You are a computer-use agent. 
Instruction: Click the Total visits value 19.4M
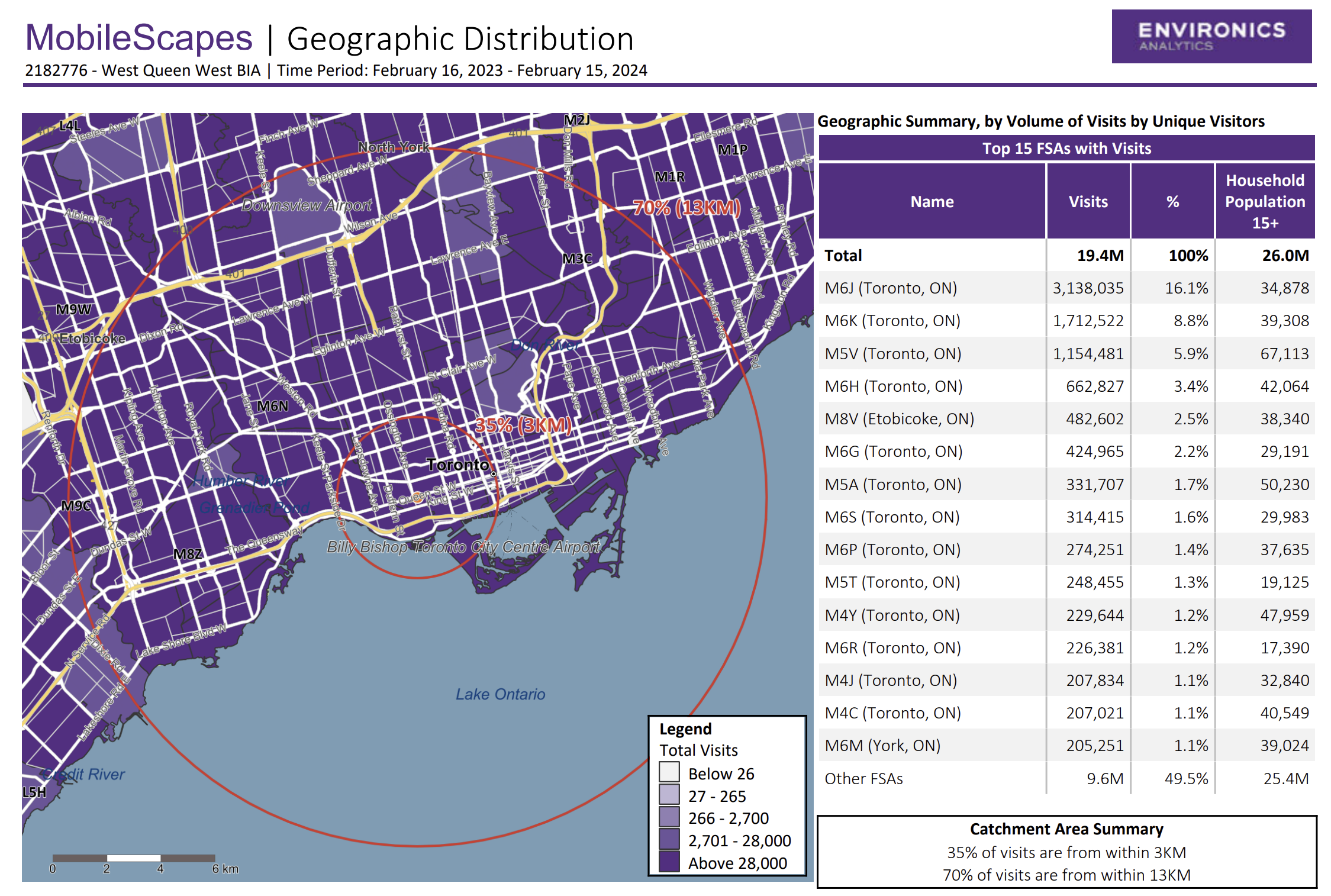(x=1100, y=256)
